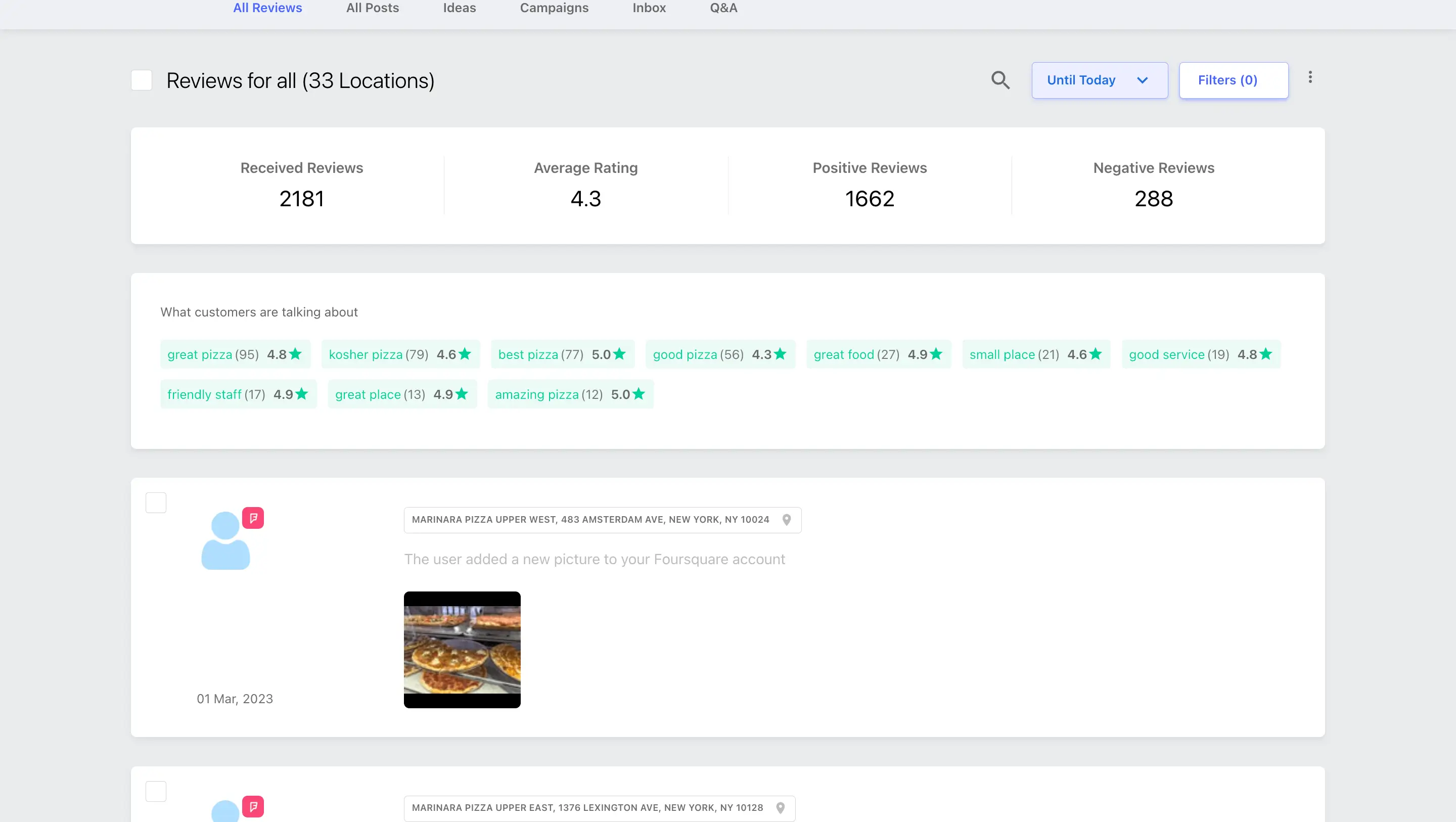1456x822 pixels.
Task: Expand Marinara Pizza Upper West location selector
Action: click(x=590, y=520)
